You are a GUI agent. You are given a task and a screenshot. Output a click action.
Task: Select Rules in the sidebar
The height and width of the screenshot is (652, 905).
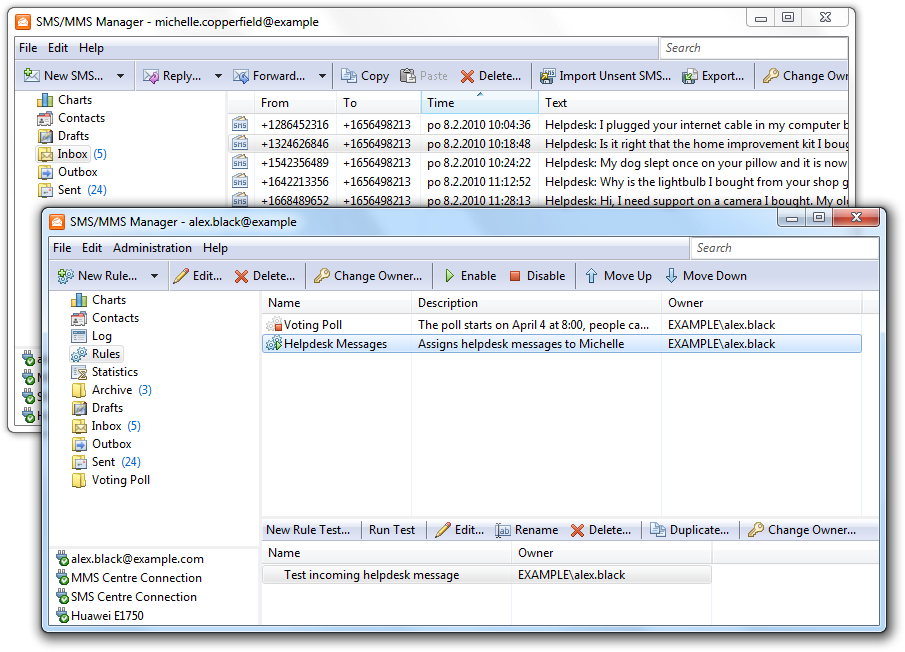(x=96, y=354)
